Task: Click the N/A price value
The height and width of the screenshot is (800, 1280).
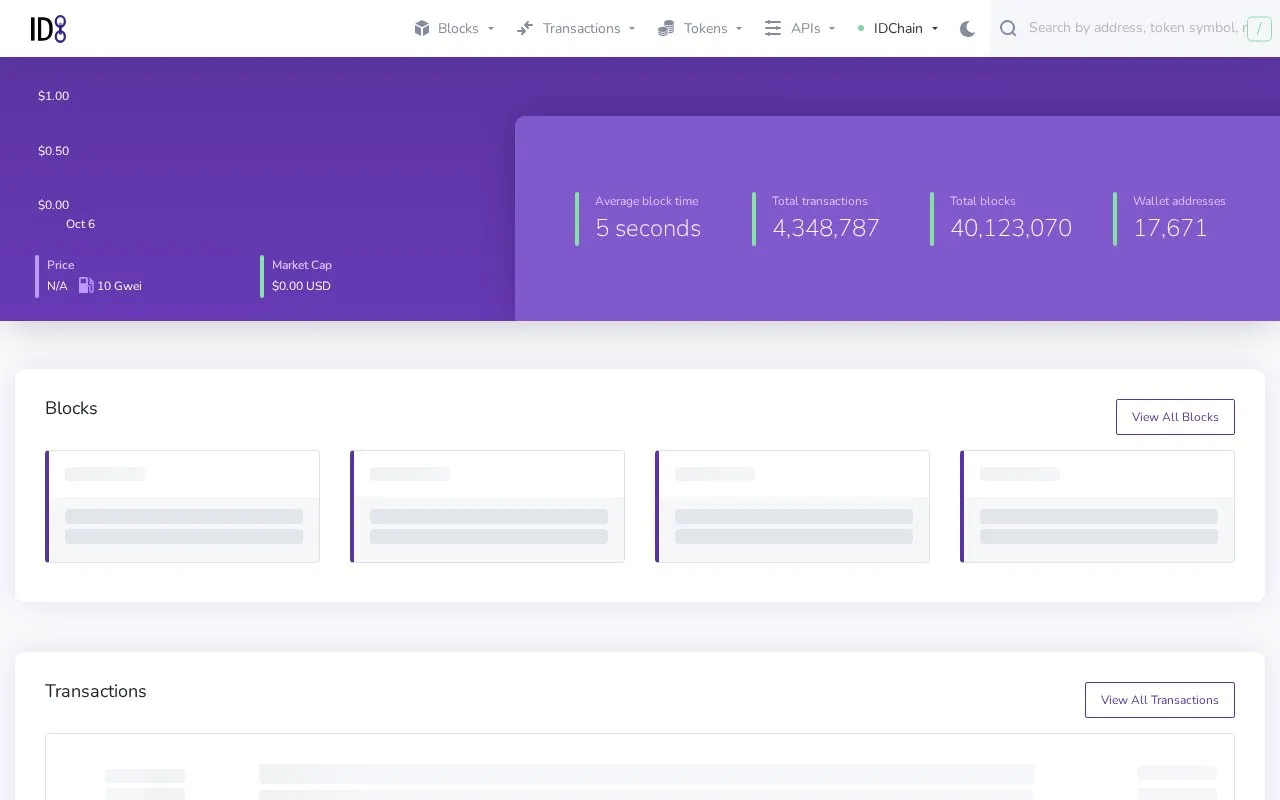Action: [57, 286]
